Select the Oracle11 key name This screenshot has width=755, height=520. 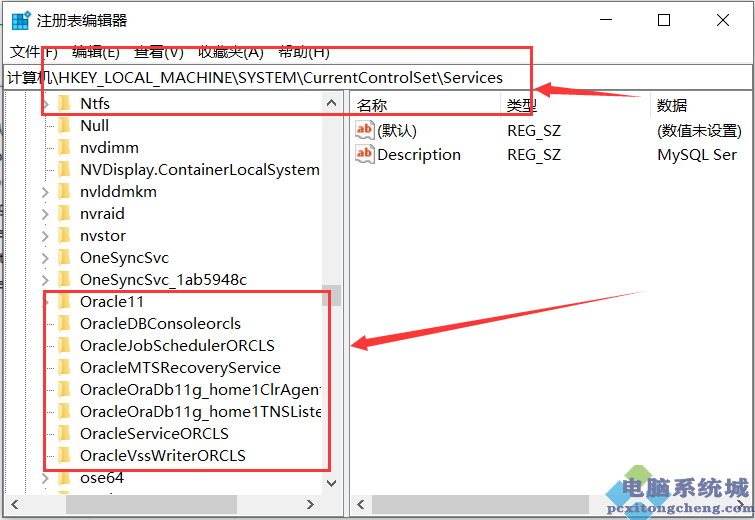(112, 301)
